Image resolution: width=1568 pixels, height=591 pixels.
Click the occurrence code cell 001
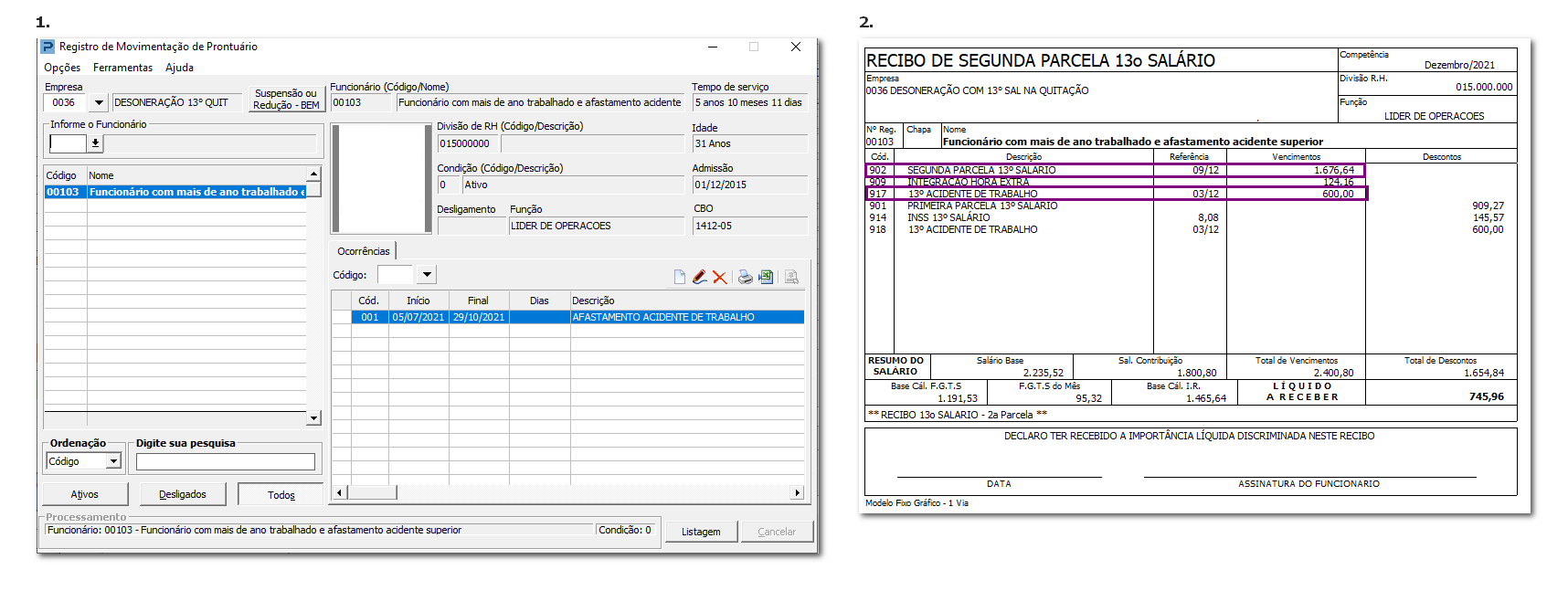pyautogui.click(x=369, y=317)
